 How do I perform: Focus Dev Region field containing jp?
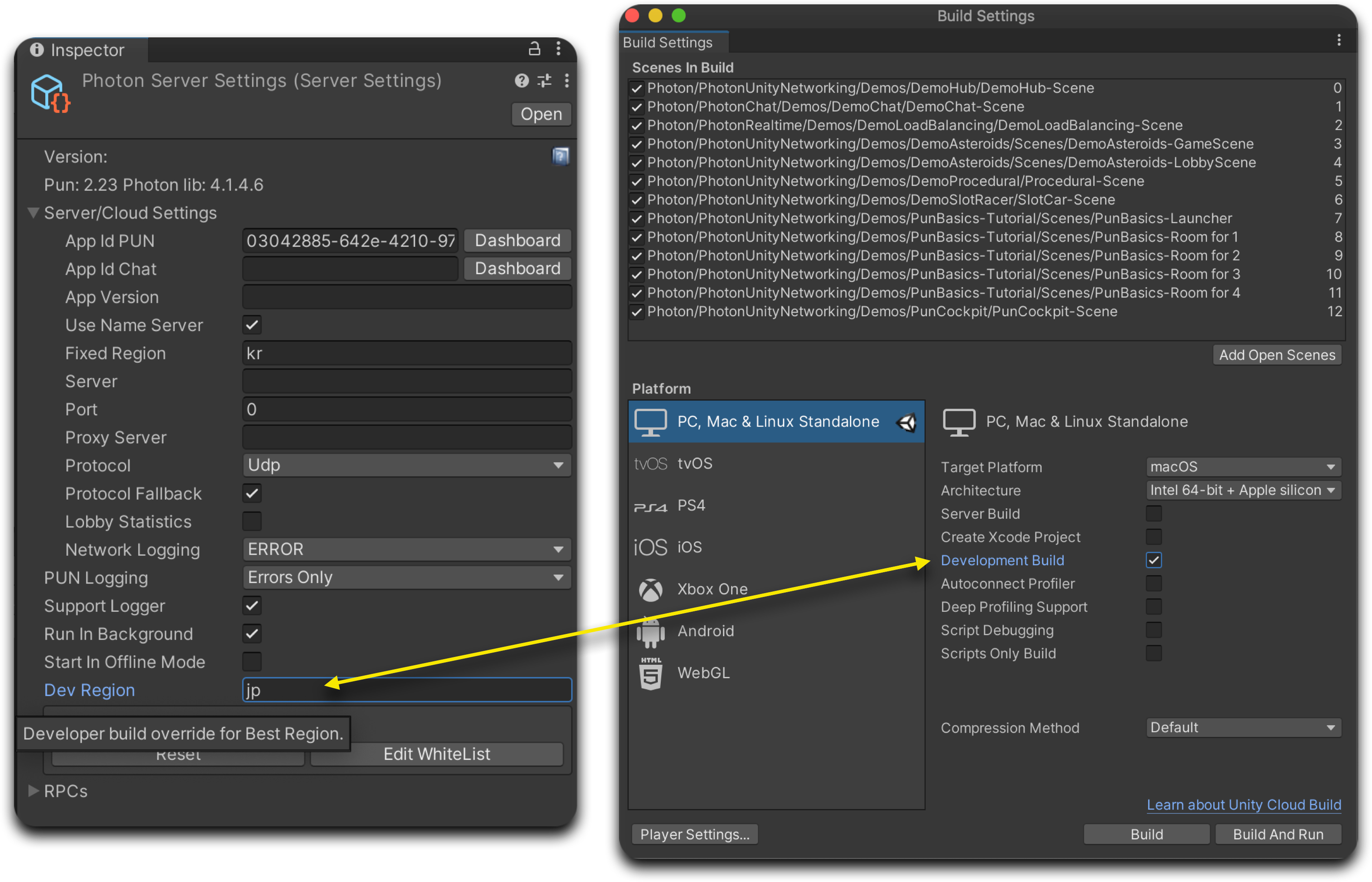coord(407,690)
